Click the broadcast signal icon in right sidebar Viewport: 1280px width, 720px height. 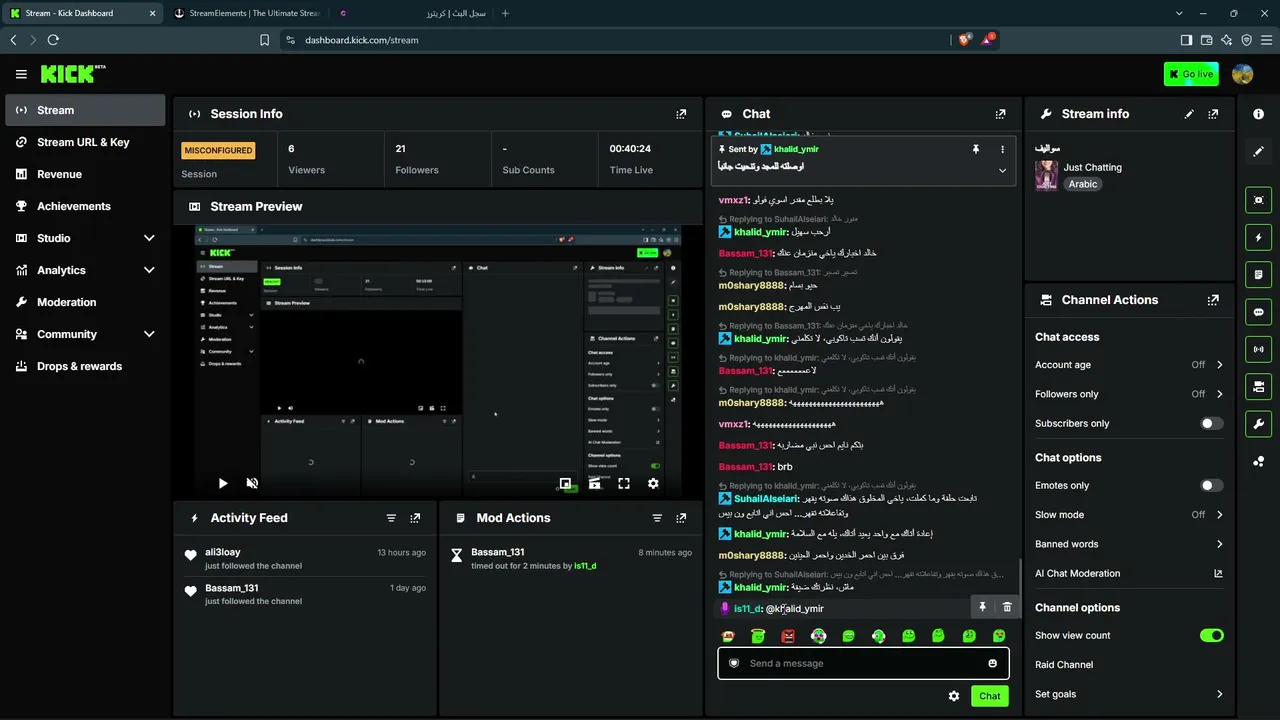point(1258,349)
